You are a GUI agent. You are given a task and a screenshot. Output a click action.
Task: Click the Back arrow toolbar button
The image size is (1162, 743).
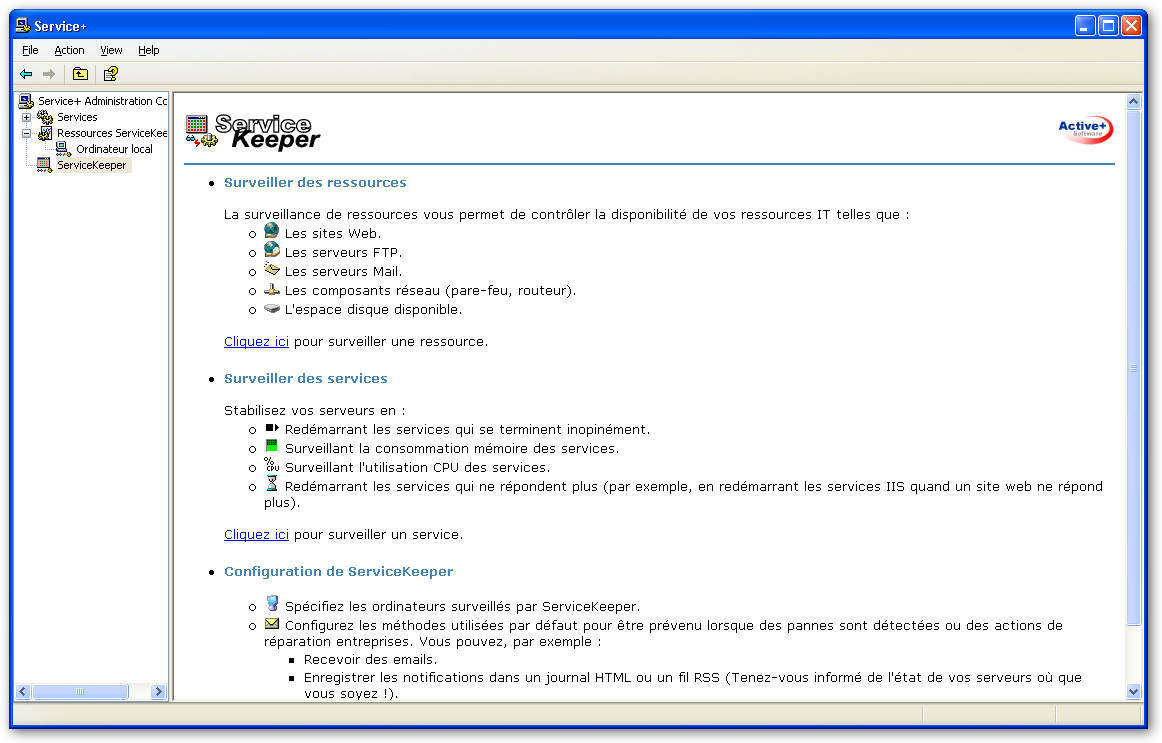[x=27, y=74]
